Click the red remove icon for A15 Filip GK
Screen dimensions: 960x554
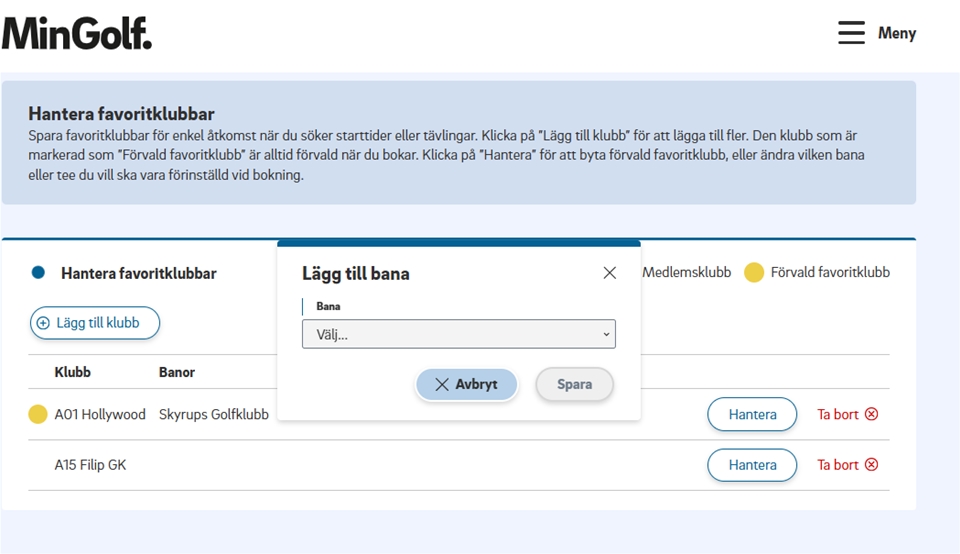871,465
